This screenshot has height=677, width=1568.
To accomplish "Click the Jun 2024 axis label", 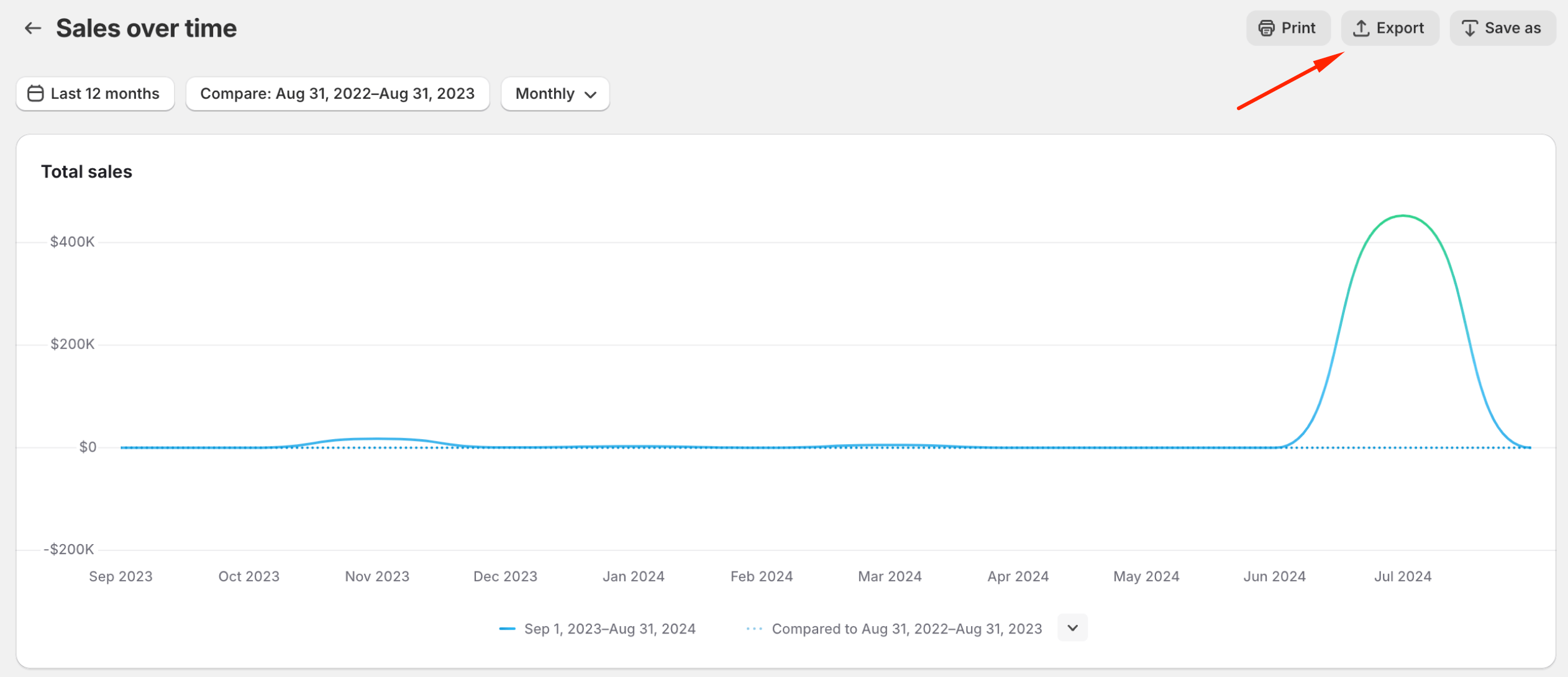I will point(1274,576).
